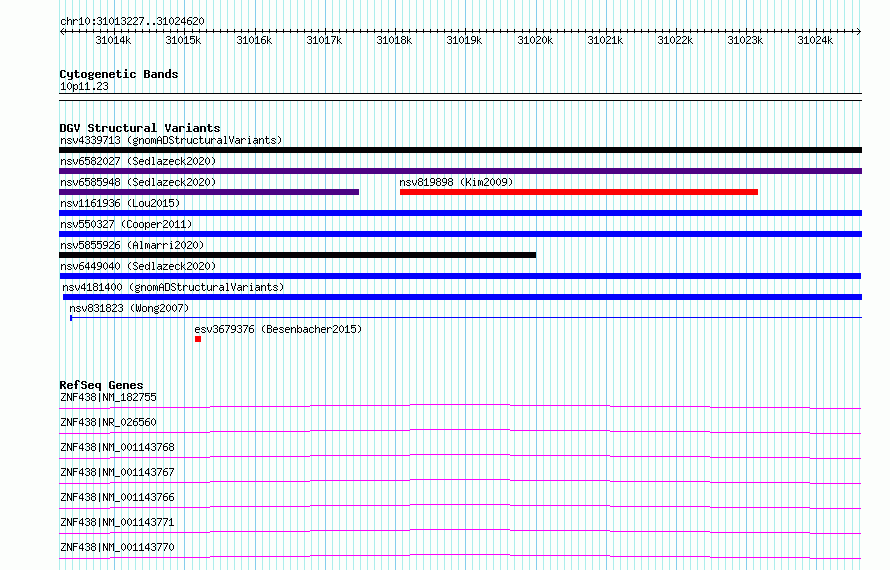This screenshot has height=570, width=890.
Task: Open nsv5855926 (Almarri2020) label
Action: click(x=132, y=245)
